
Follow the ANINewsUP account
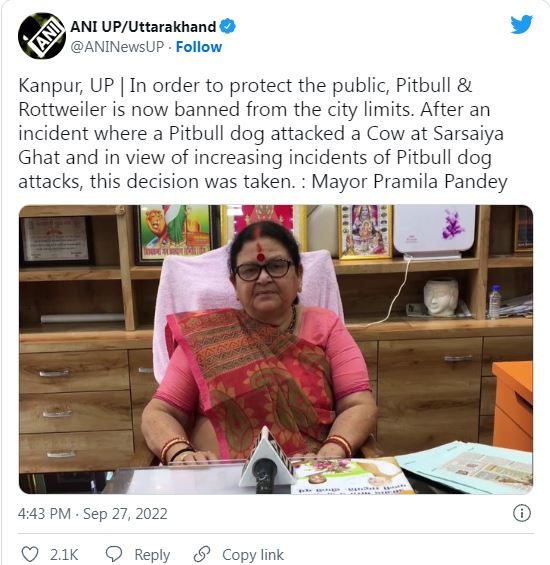(199, 47)
